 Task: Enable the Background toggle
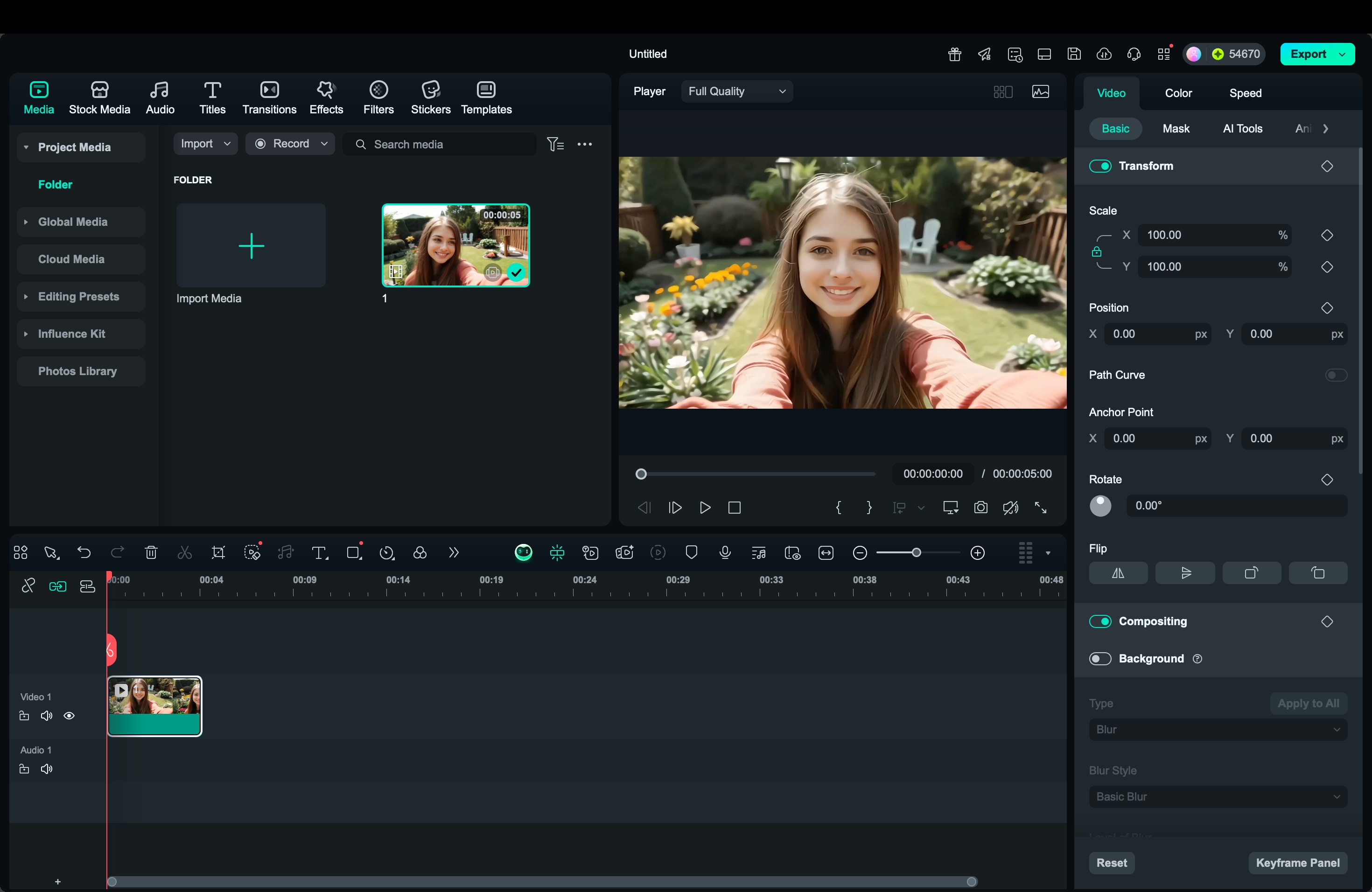tap(1100, 659)
